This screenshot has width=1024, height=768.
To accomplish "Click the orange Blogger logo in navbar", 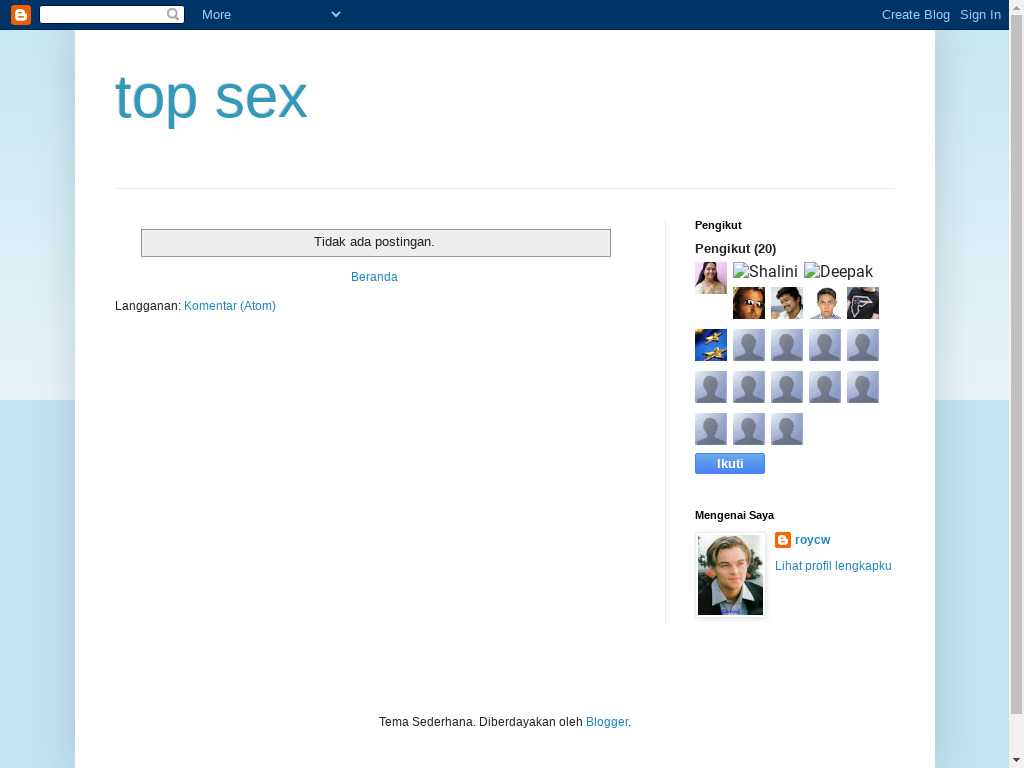I will [x=21, y=14].
